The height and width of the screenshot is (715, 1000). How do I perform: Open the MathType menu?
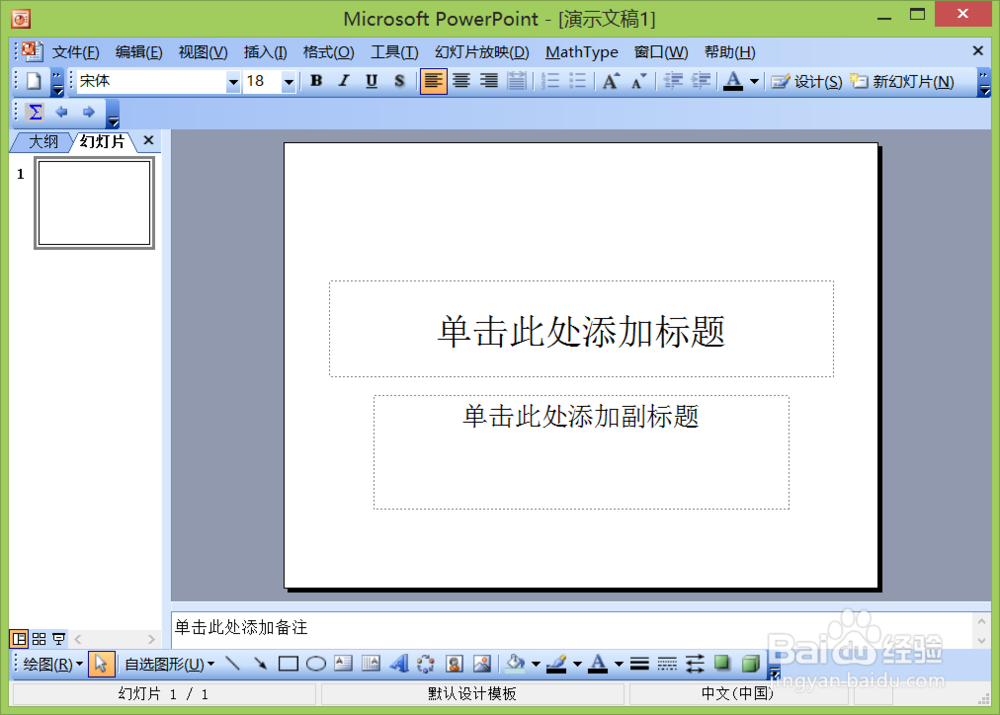tap(582, 52)
